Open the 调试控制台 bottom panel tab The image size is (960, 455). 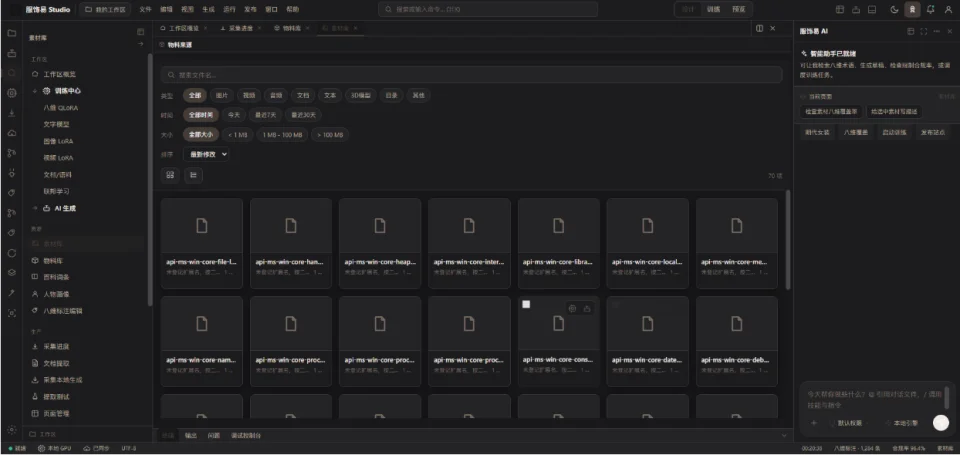(246, 435)
